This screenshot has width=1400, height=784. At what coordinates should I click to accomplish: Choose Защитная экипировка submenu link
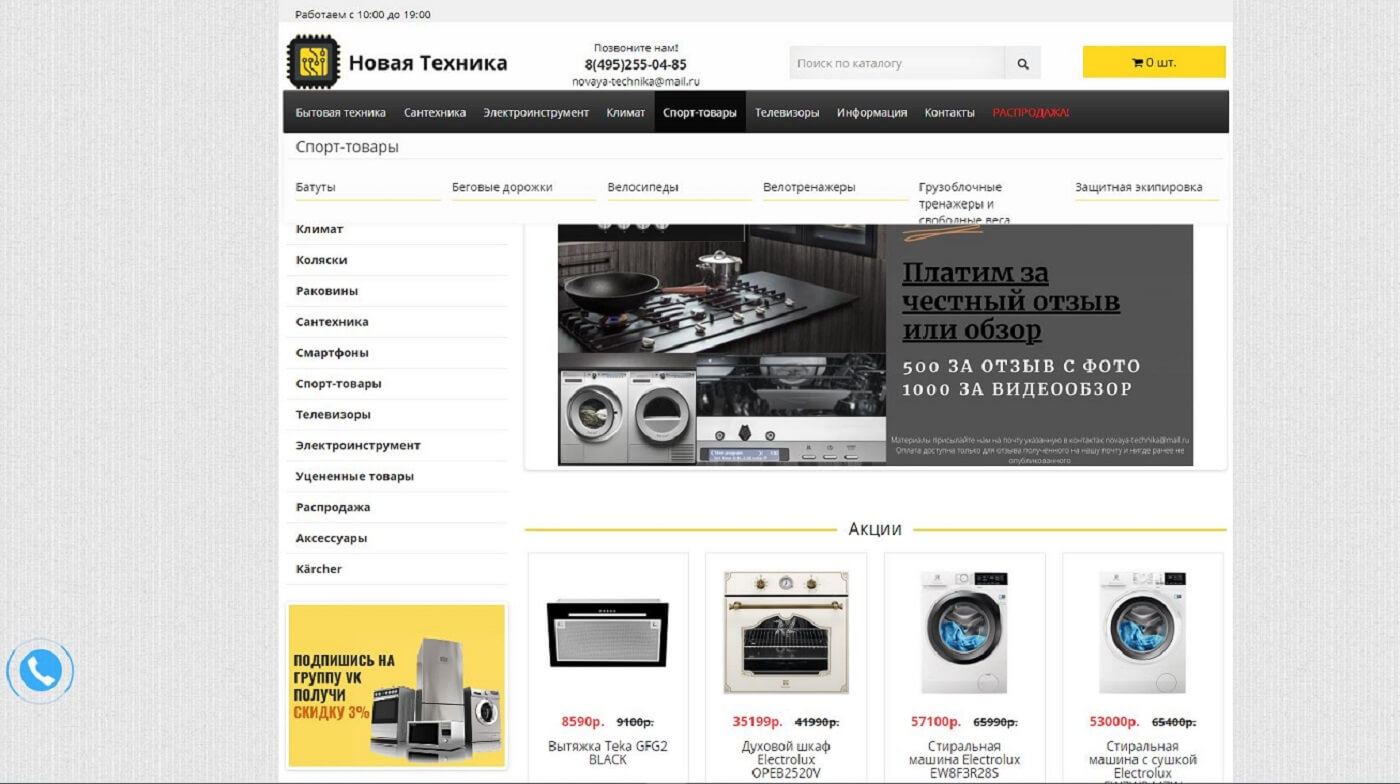(1139, 187)
